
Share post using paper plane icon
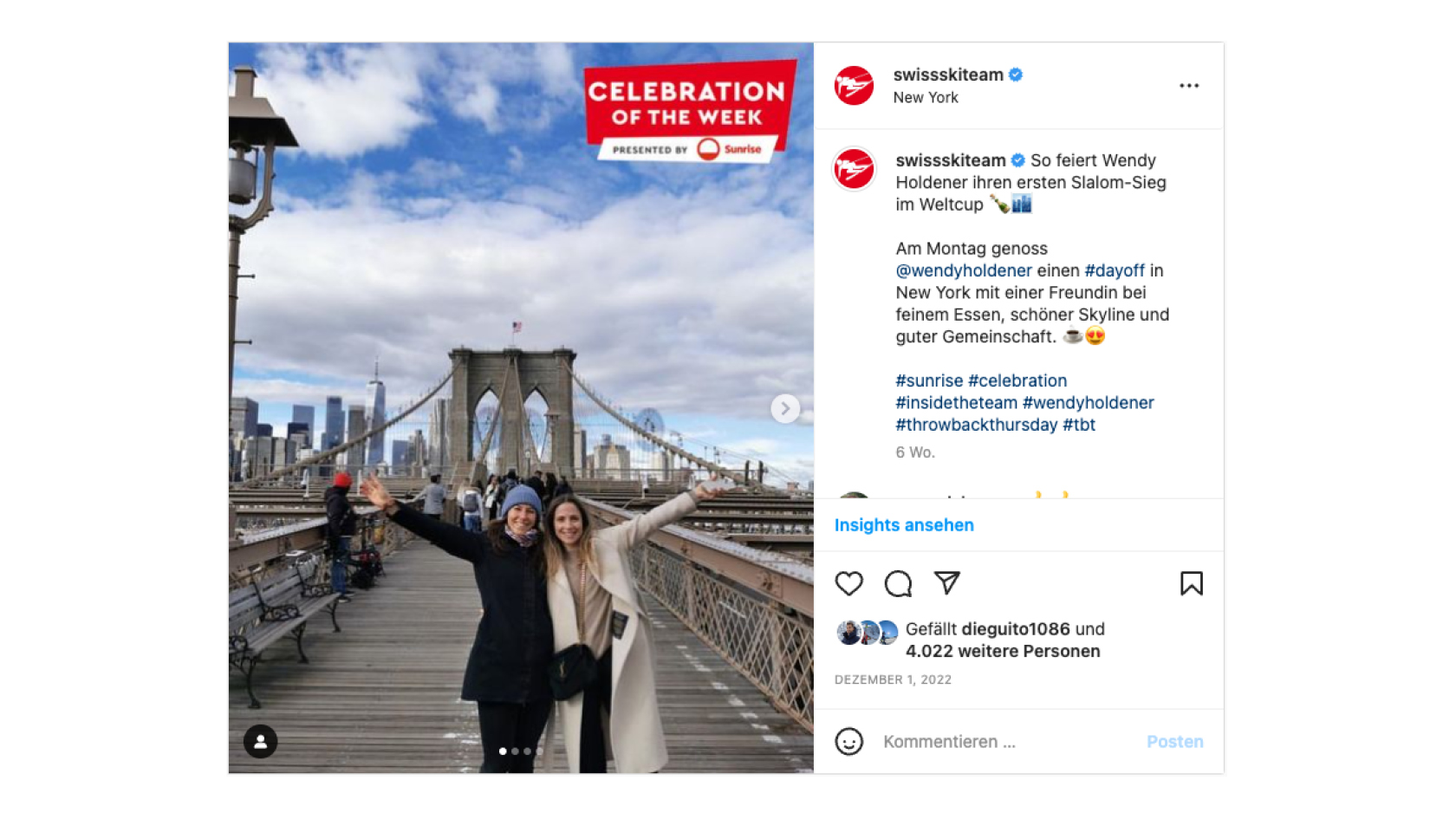pyautogui.click(x=946, y=582)
